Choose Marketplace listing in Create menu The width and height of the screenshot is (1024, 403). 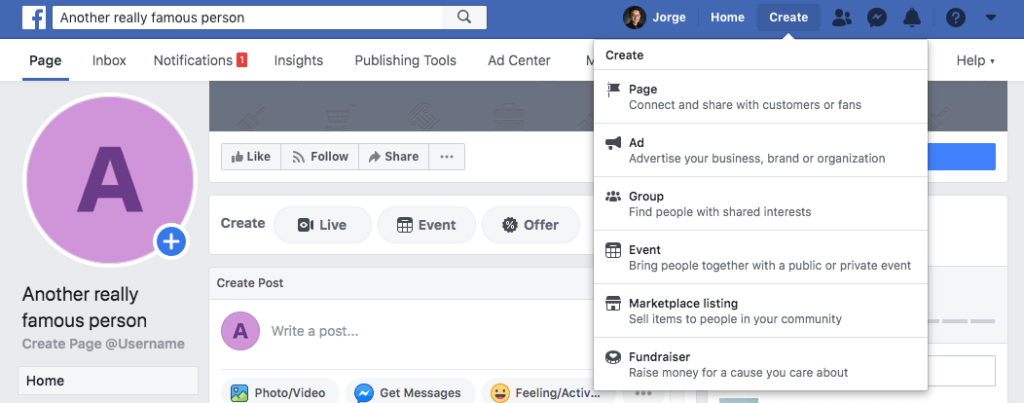click(x=761, y=311)
